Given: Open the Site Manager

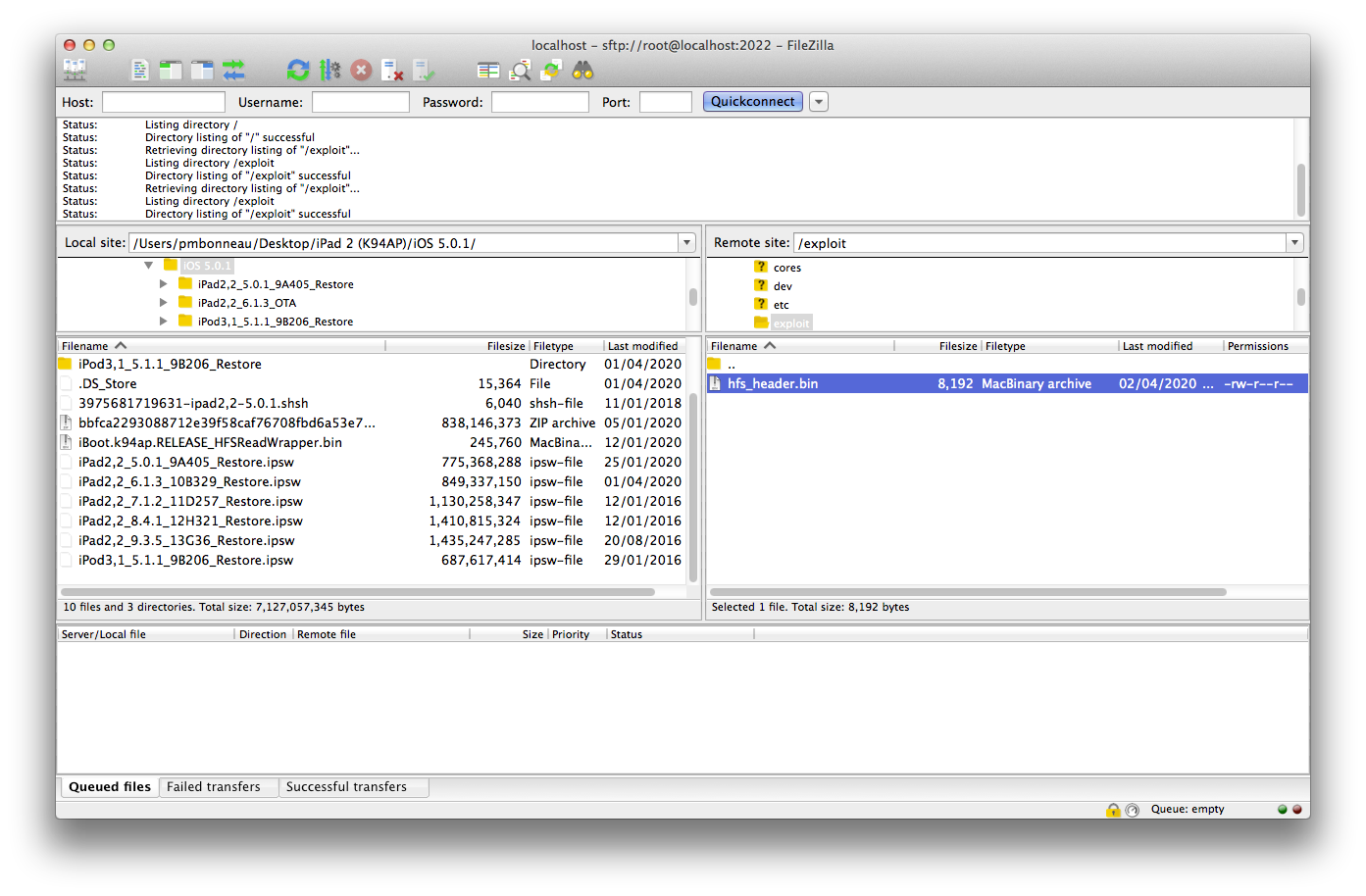Looking at the screenshot, I should tap(75, 70).
